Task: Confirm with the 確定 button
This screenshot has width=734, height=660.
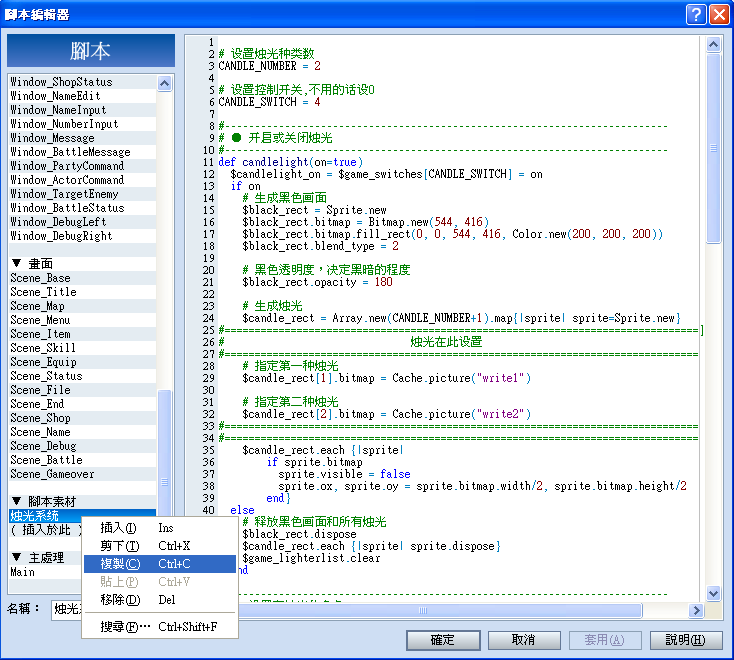Action: coord(443,640)
